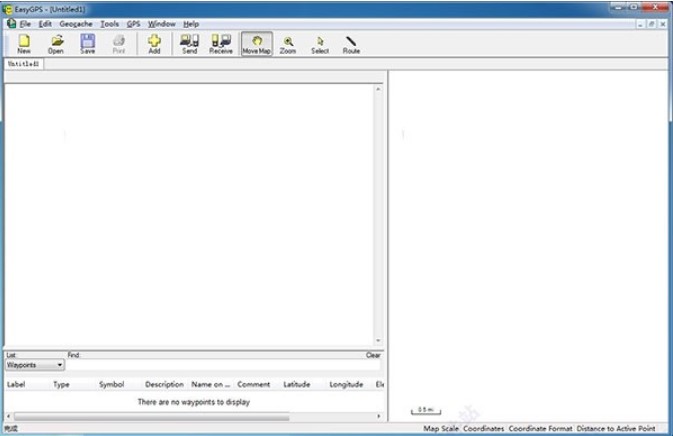Receive data from GPS with Receive icon
The width and height of the screenshot is (673, 436).
pyautogui.click(x=221, y=44)
